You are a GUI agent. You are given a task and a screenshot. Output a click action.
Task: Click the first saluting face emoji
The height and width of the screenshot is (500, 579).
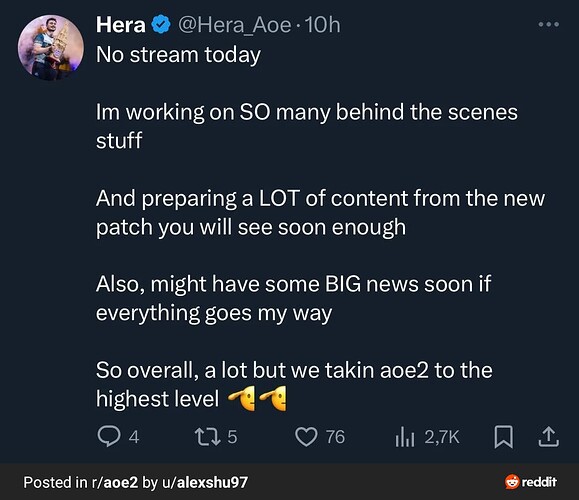coord(242,398)
